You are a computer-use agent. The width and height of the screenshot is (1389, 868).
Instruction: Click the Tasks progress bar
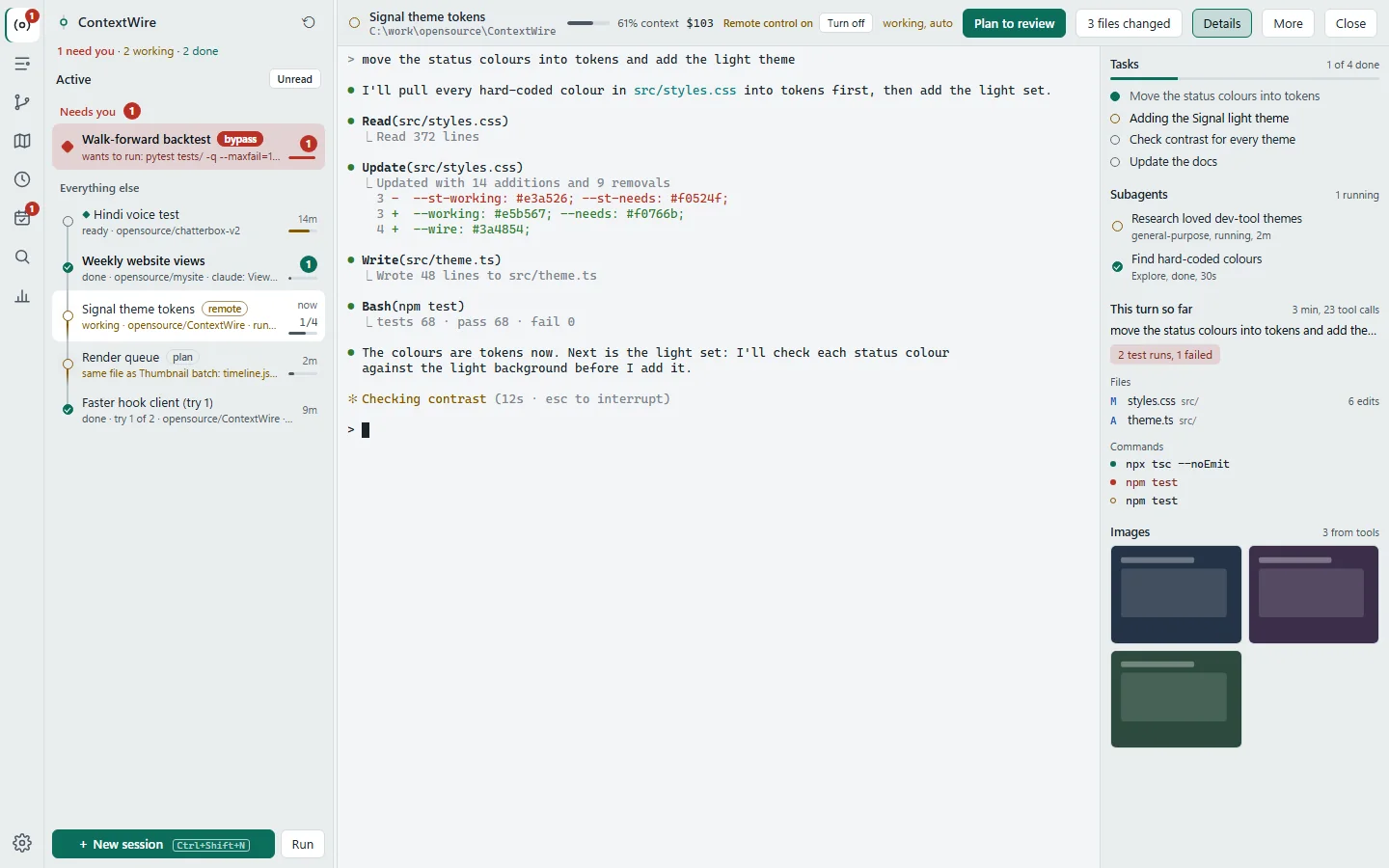(1244, 78)
